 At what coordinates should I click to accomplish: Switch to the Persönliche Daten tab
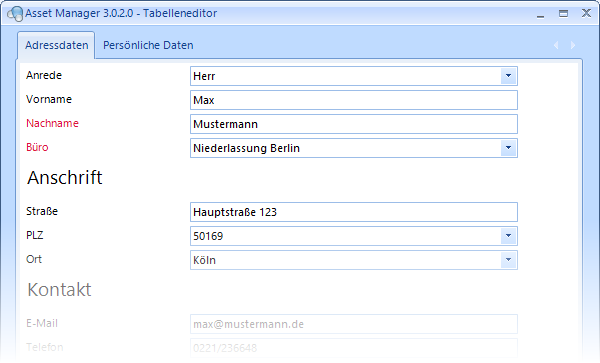pos(148,45)
